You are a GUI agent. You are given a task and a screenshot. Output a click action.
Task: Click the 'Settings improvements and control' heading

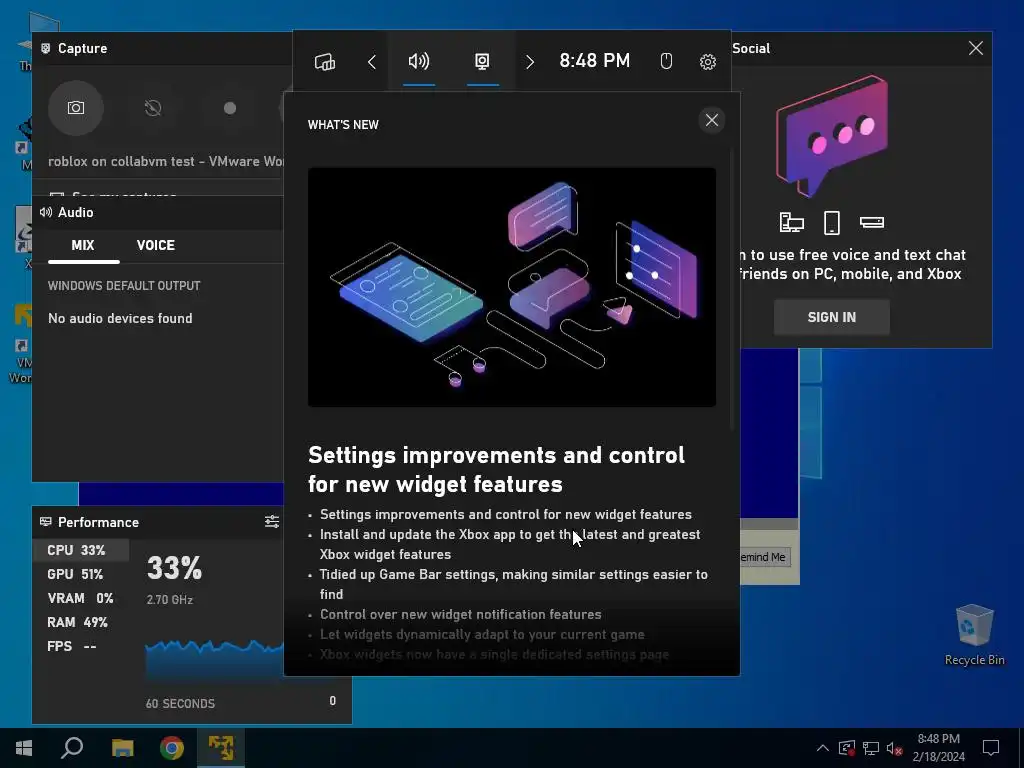pyautogui.click(x=496, y=470)
